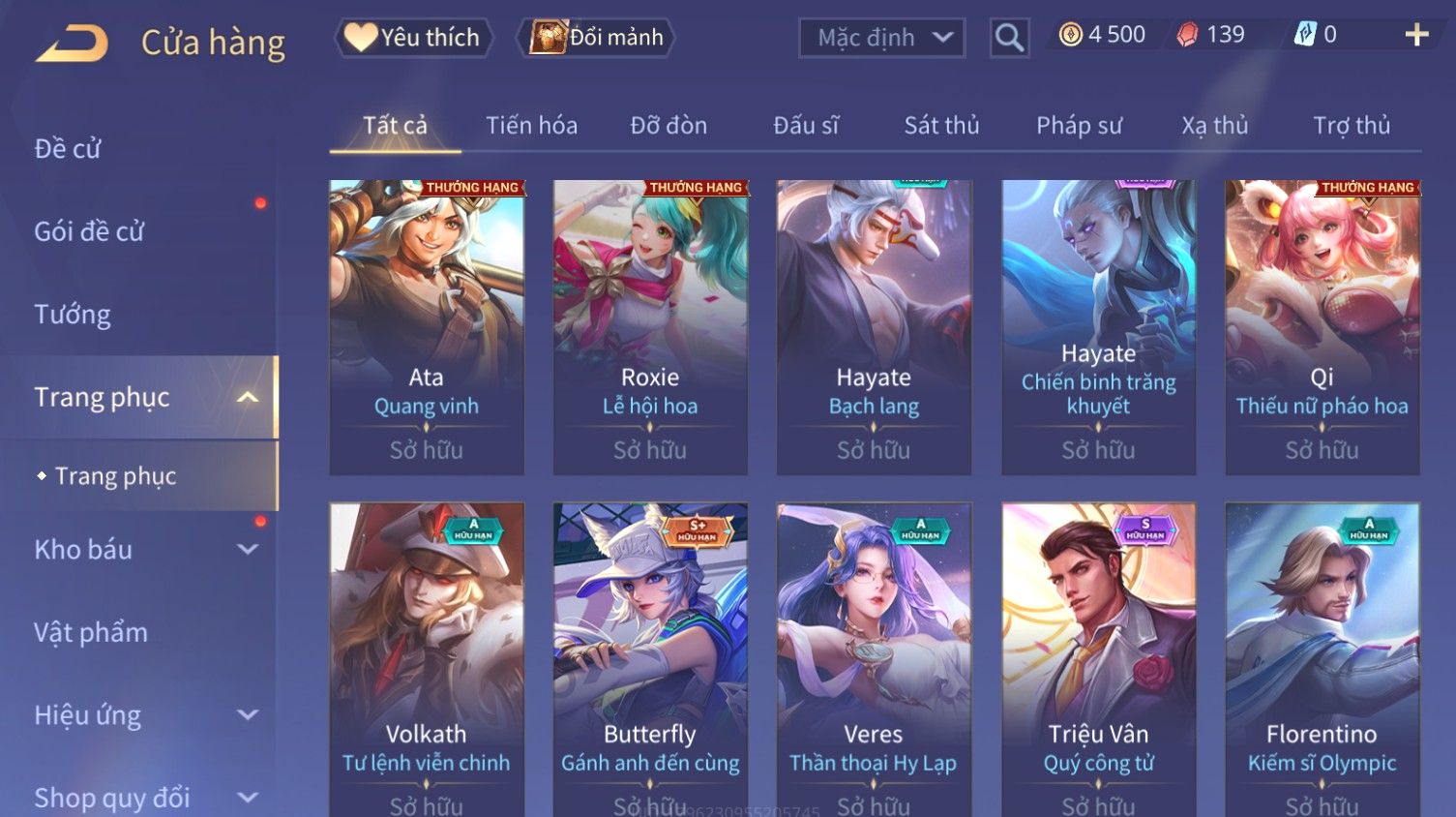
Task: Click the gold coin currency icon
Action: (x=1070, y=35)
